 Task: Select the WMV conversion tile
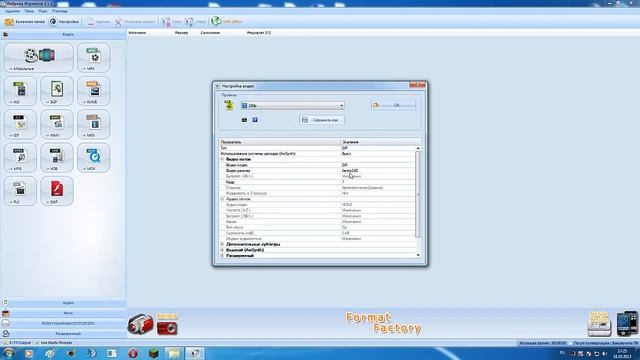57,124
